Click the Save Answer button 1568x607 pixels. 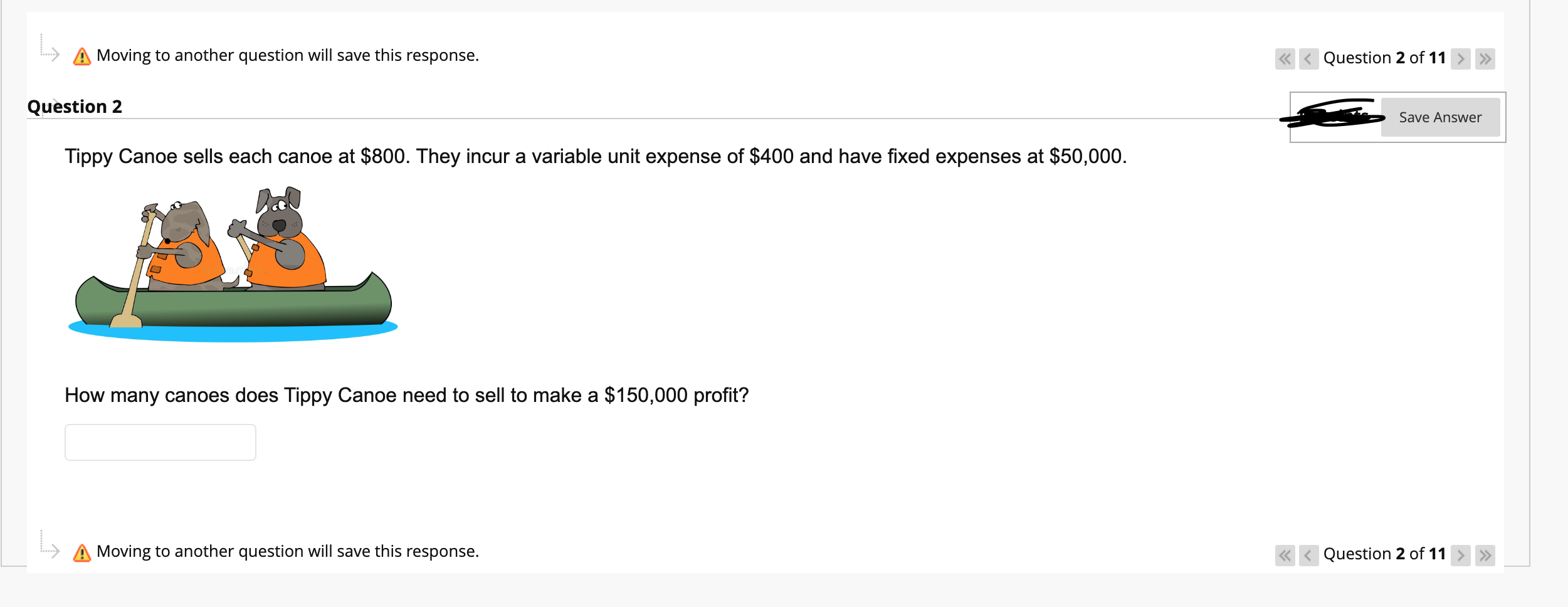(x=1439, y=117)
